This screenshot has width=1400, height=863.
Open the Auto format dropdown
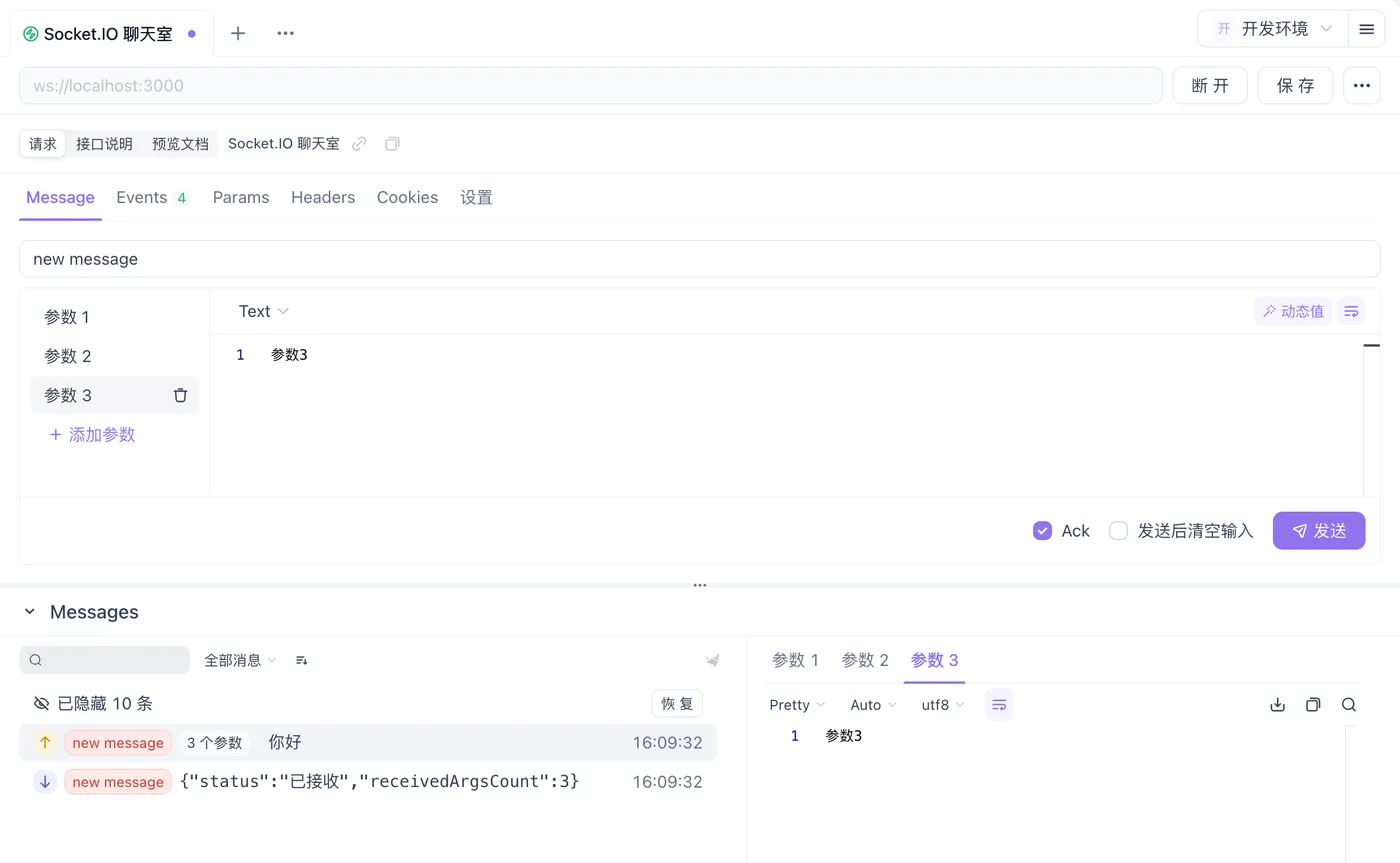[873, 705]
